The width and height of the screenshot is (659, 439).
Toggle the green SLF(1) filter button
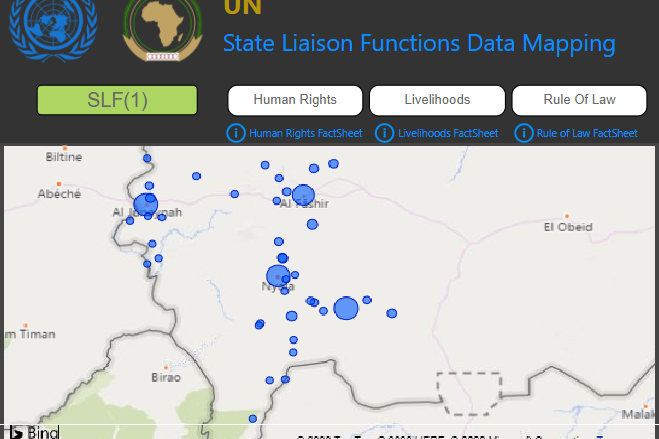117,100
